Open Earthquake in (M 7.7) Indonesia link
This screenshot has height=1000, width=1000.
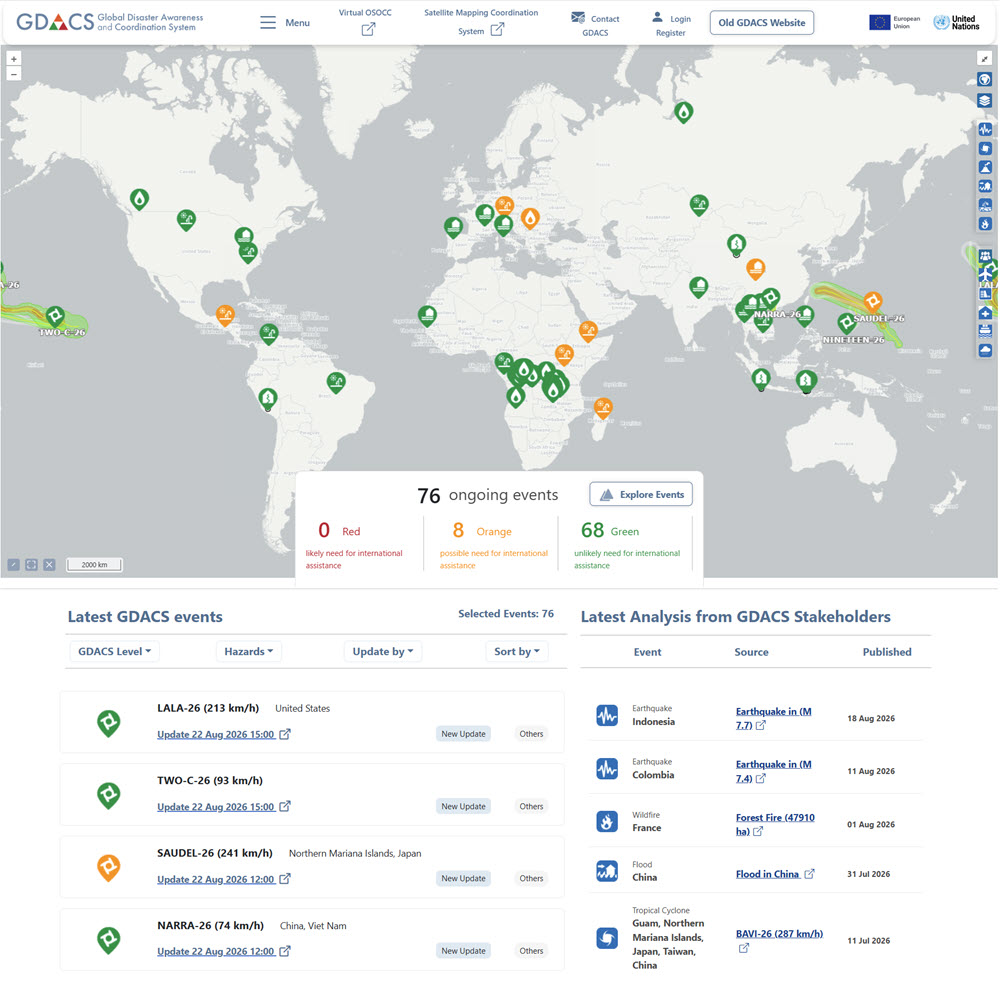click(774, 718)
